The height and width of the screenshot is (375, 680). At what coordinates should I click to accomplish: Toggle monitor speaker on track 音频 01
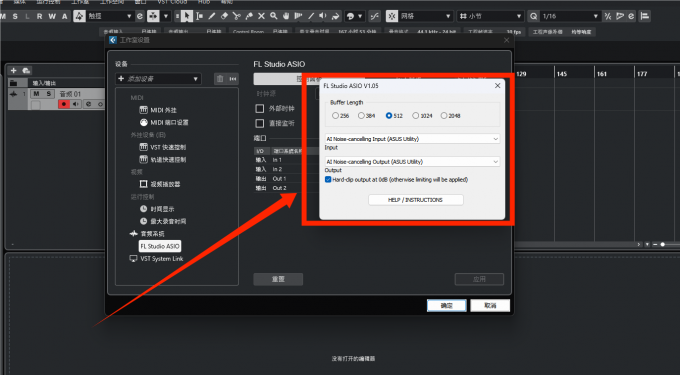pyautogui.click(x=76, y=104)
